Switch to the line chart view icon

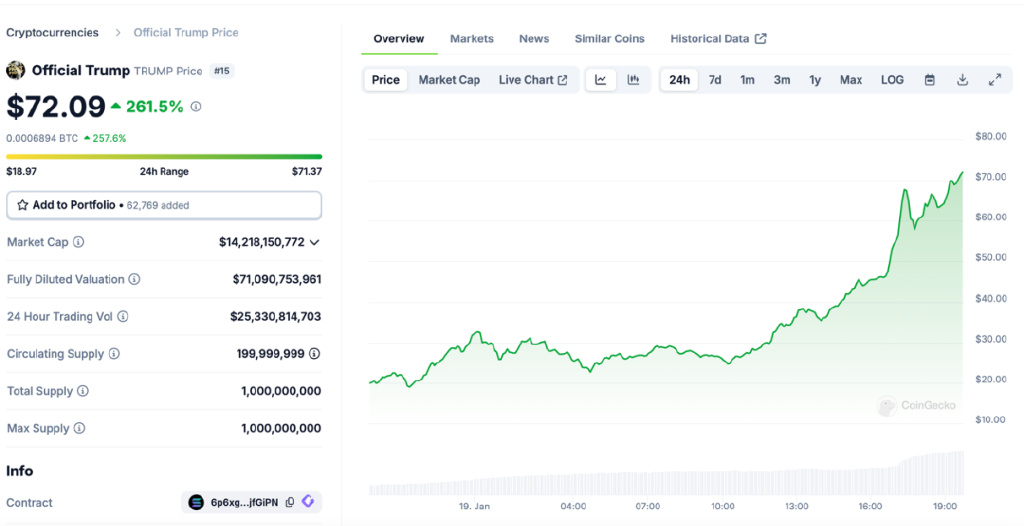pyautogui.click(x=601, y=80)
